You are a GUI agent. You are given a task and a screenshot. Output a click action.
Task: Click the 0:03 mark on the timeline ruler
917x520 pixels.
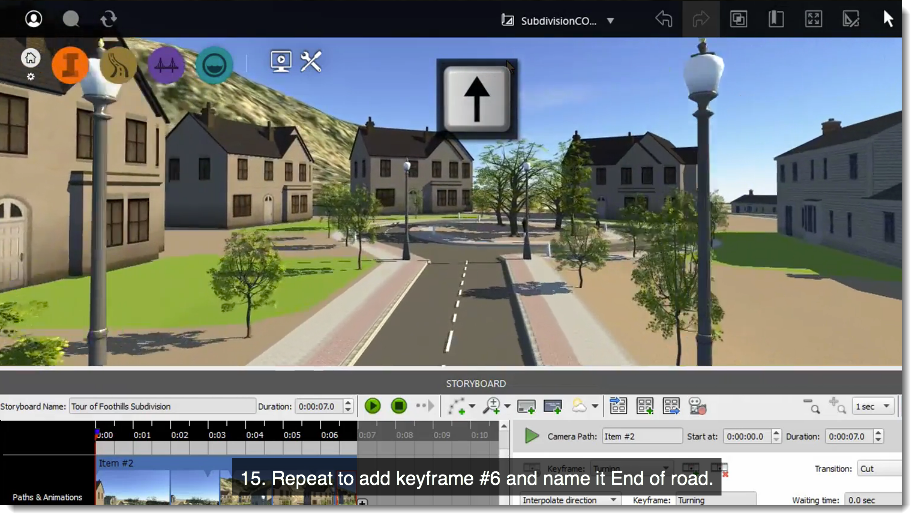(x=217, y=435)
